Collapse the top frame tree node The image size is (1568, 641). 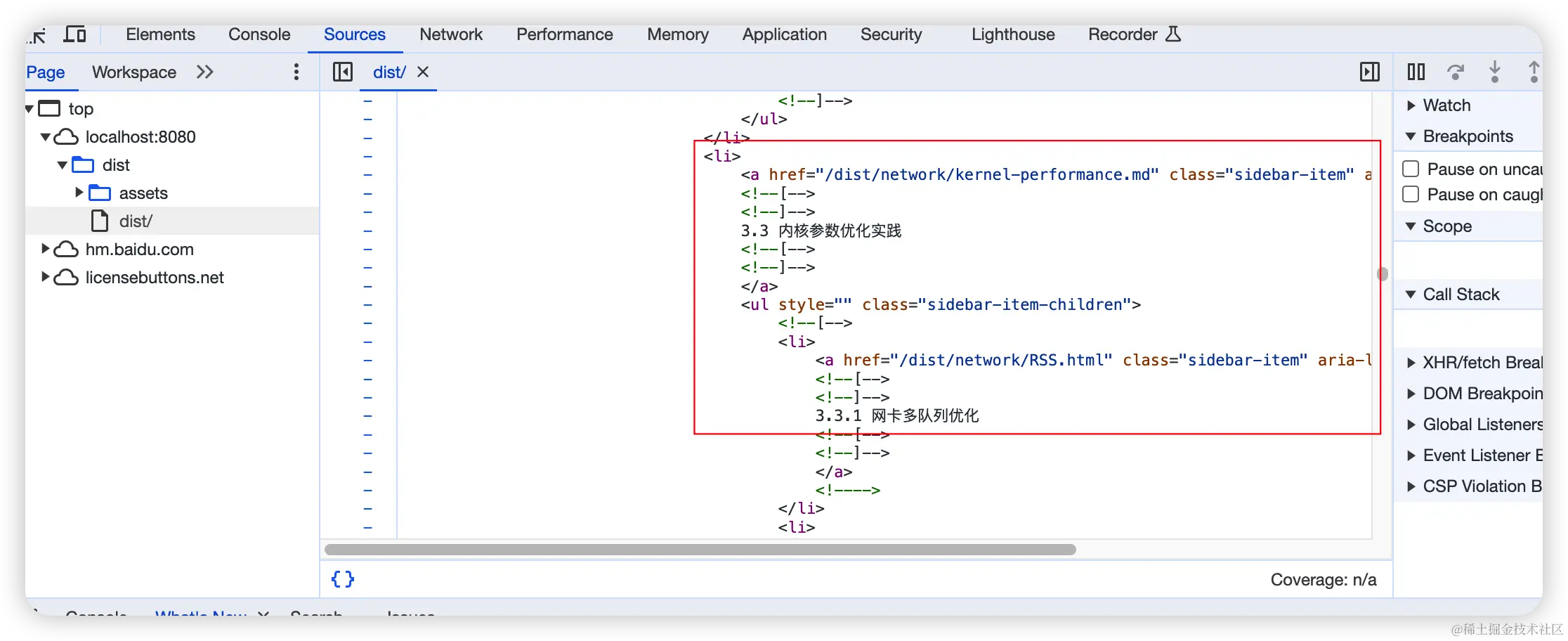click(x=30, y=109)
